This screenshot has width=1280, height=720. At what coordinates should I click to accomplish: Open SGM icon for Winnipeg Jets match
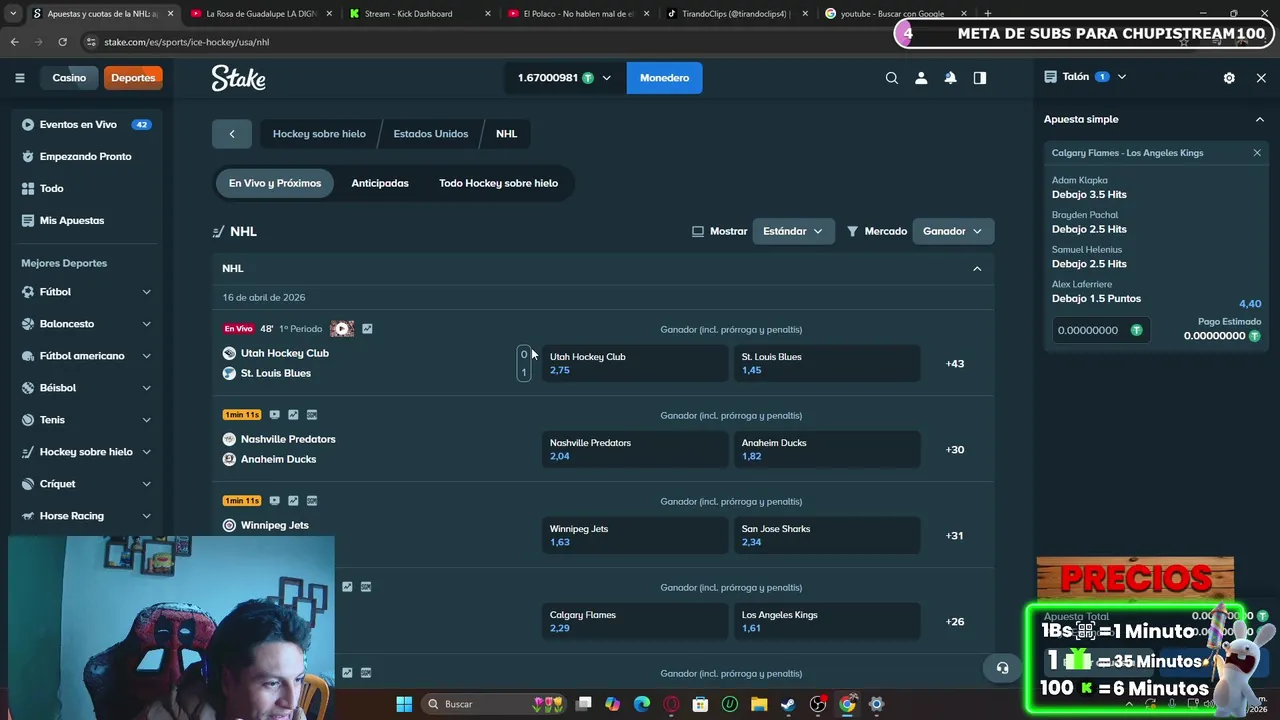click(x=312, y=501)
